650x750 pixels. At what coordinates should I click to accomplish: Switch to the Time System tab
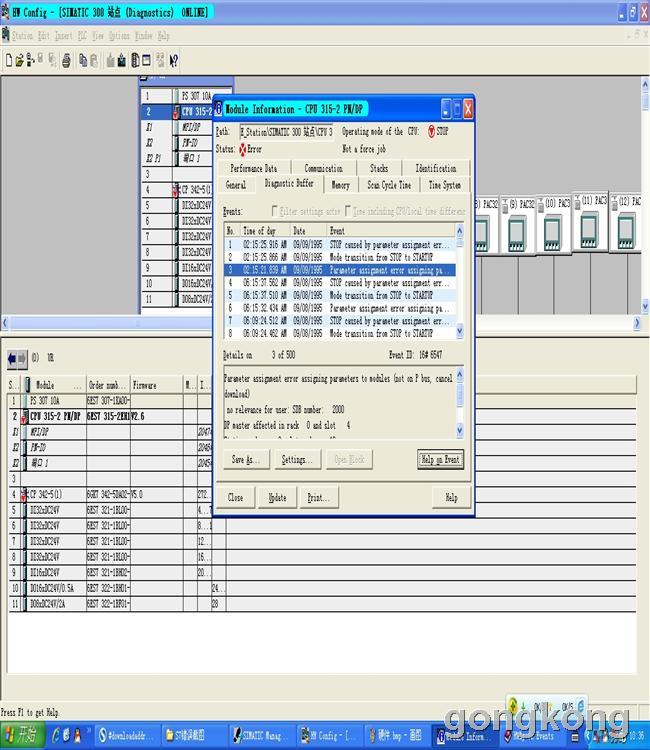[x=445, y=185]
